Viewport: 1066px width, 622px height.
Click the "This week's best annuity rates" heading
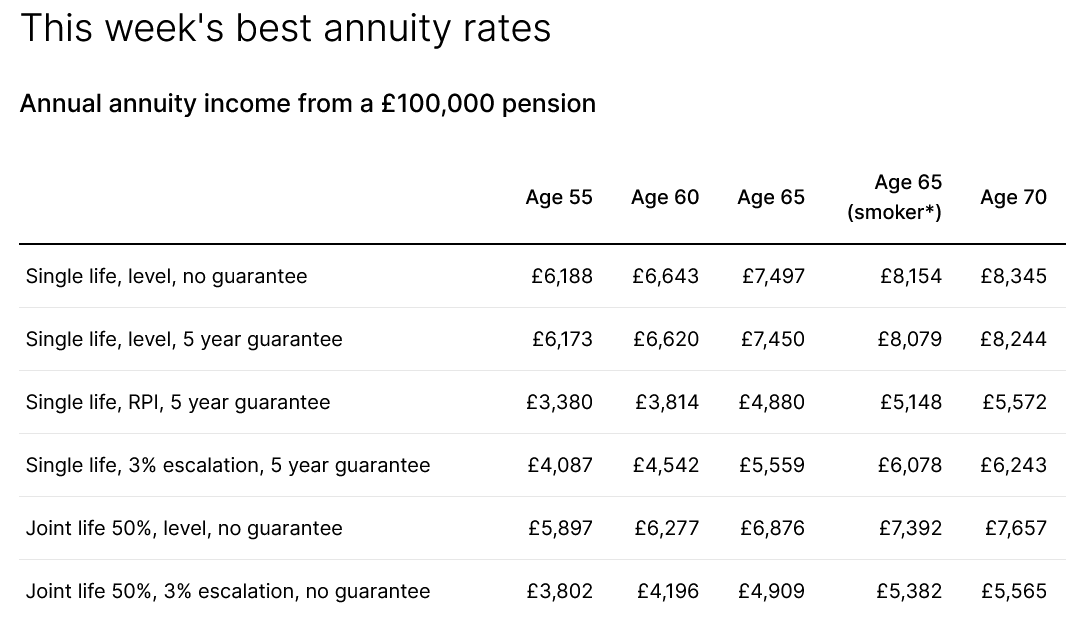[x=285, y=28]
